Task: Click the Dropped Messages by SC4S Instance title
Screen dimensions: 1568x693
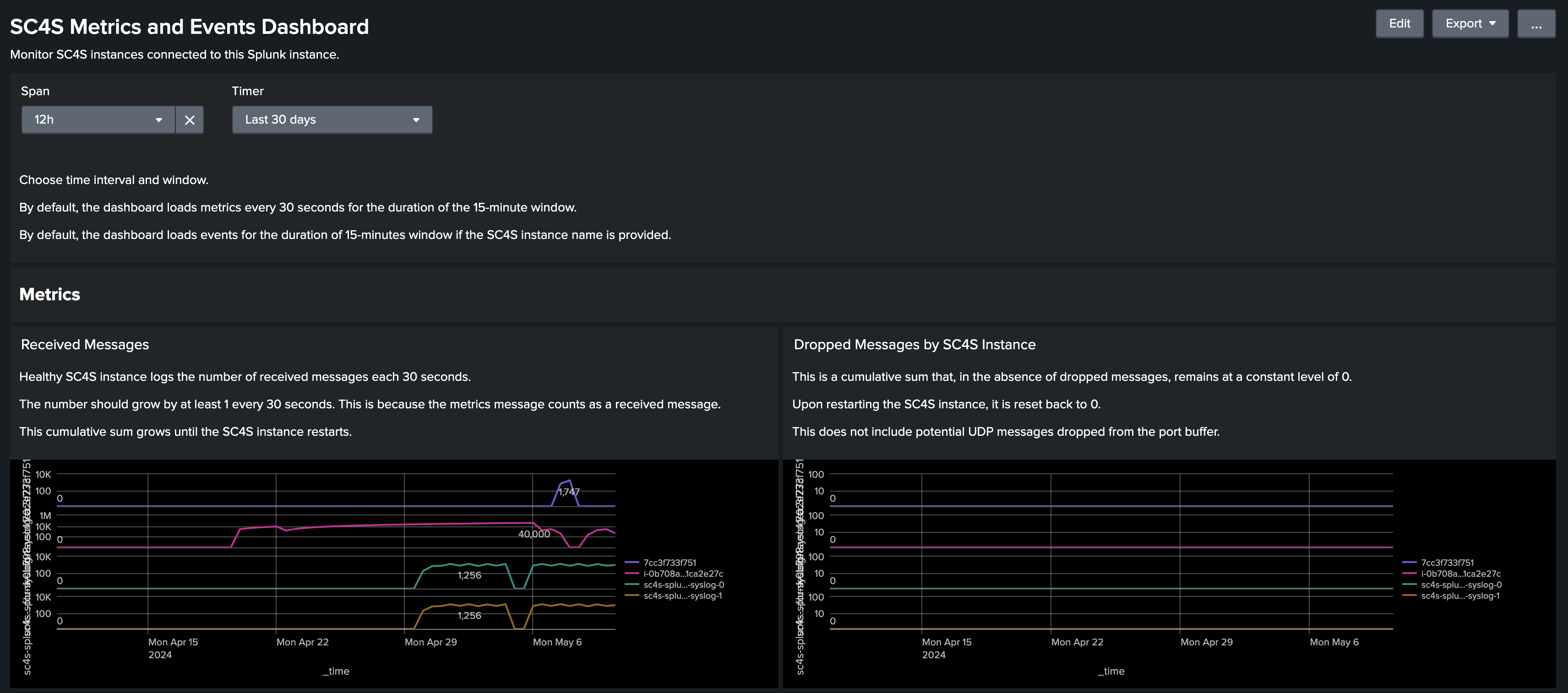Action: click(914, 344)
